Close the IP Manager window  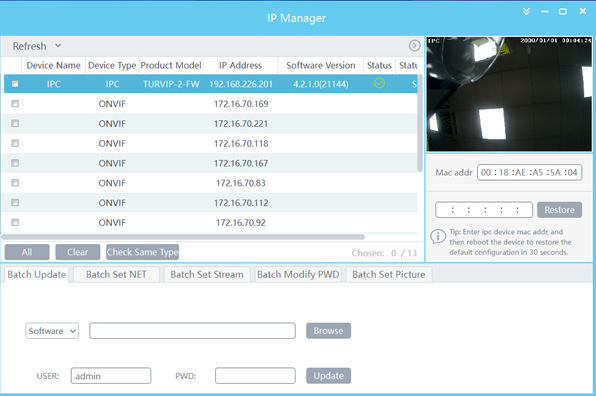[583, 11]
